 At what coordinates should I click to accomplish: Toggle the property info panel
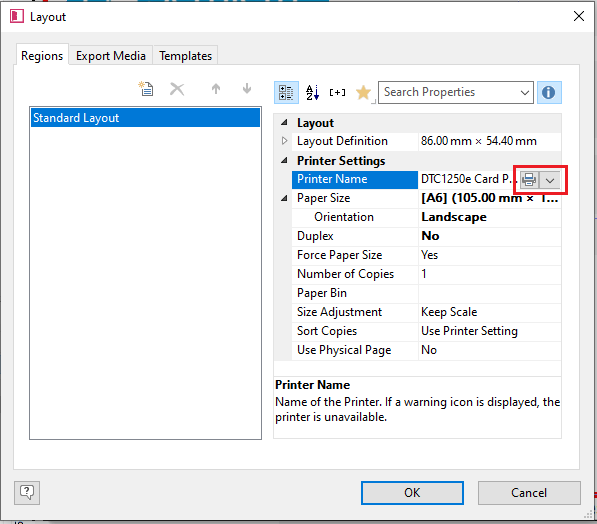[549, 93]
